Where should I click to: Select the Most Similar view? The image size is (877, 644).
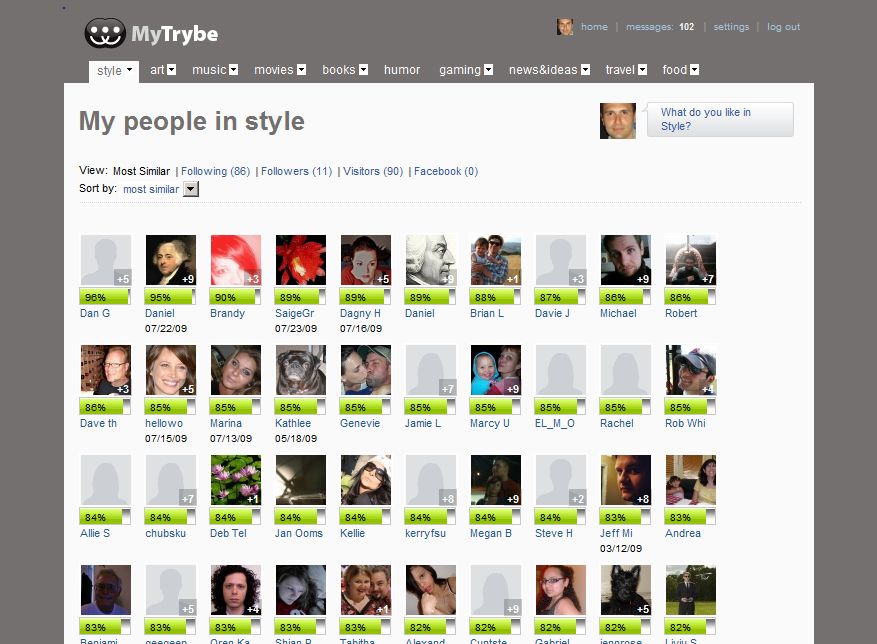click(x=142, y=171)
